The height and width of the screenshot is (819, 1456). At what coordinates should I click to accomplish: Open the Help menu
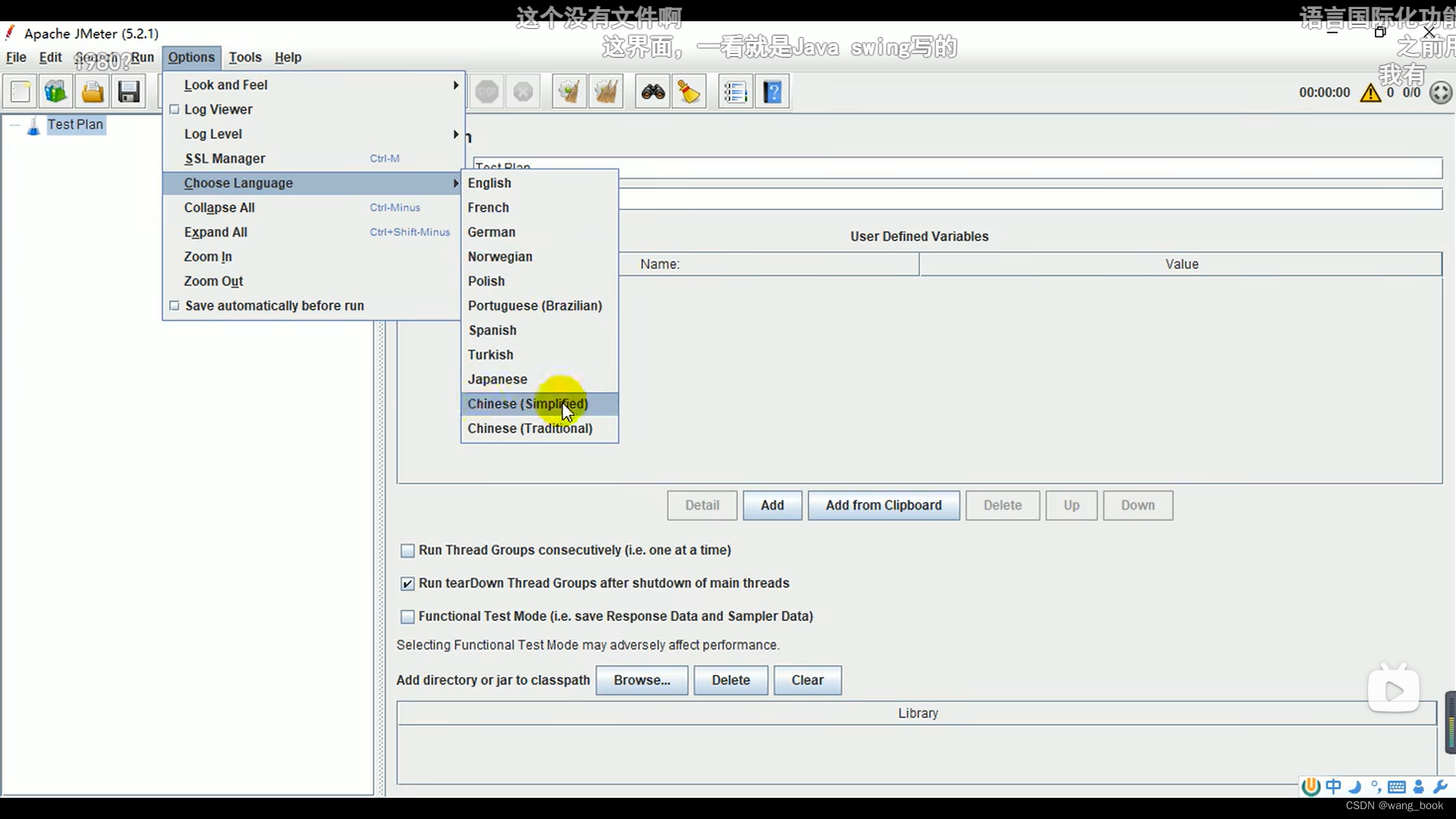click(x=287, y=57)
